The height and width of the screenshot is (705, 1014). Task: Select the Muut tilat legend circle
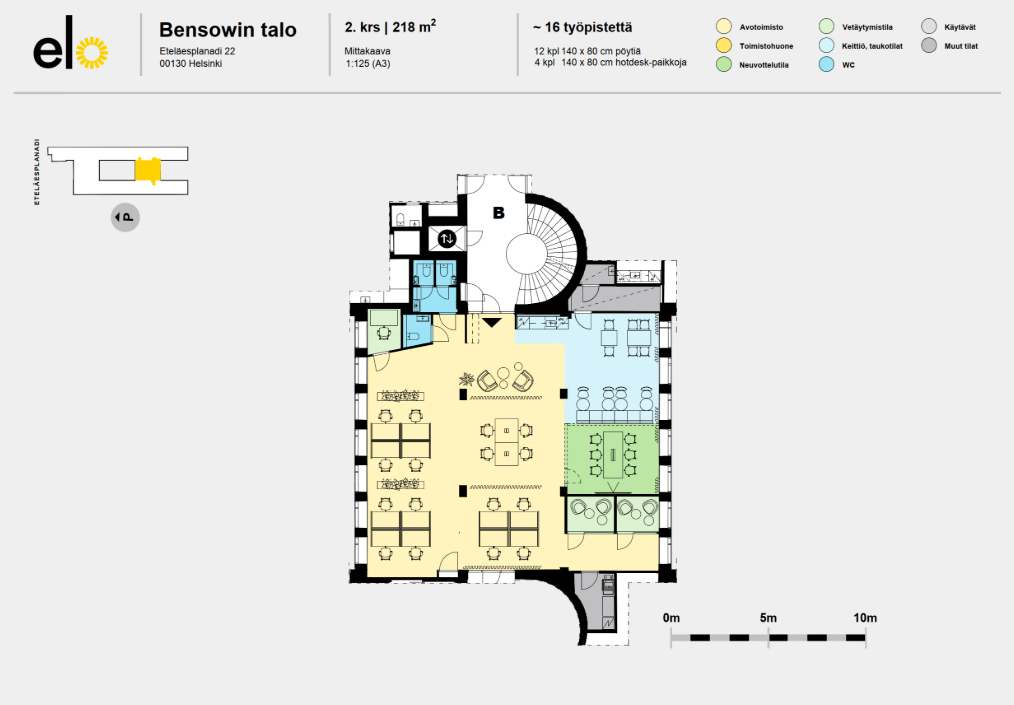coord(929,45)
